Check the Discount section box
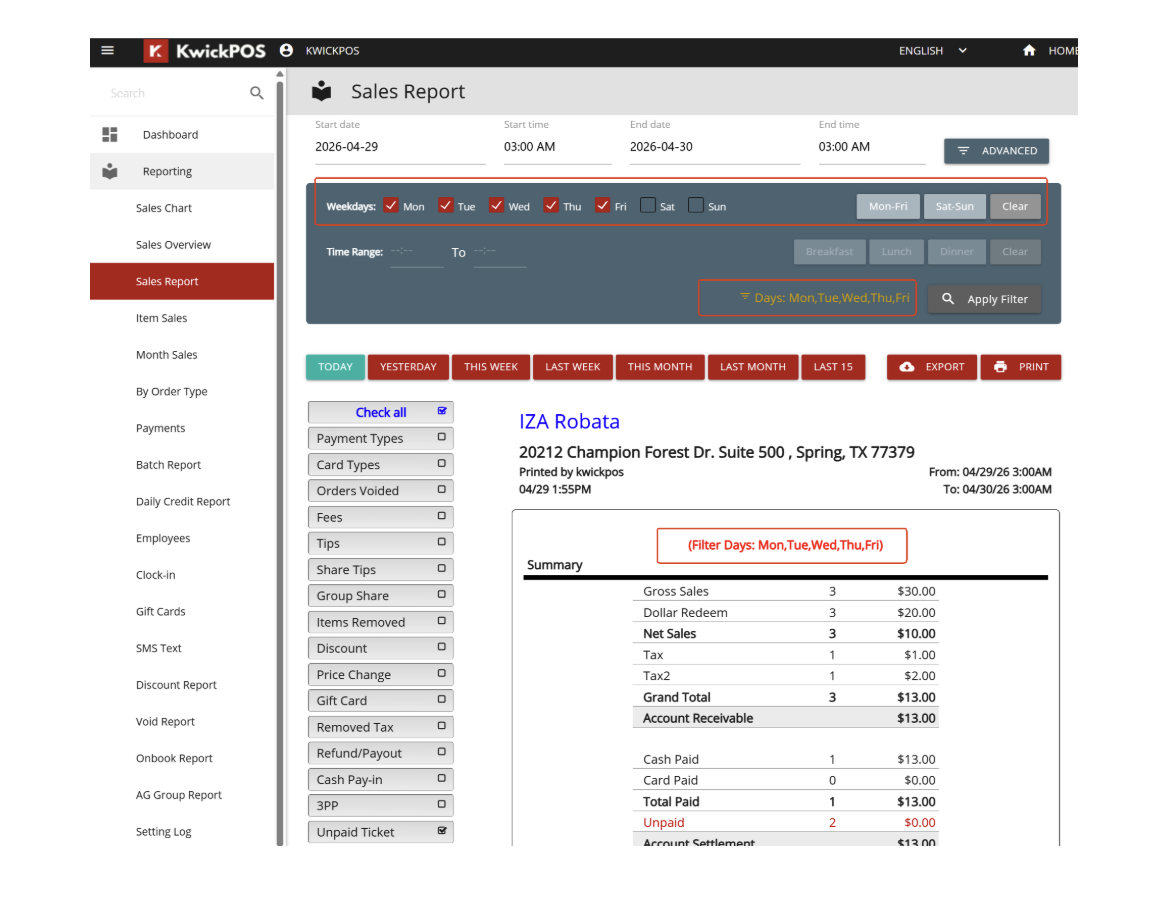 [x=442, y=647]
